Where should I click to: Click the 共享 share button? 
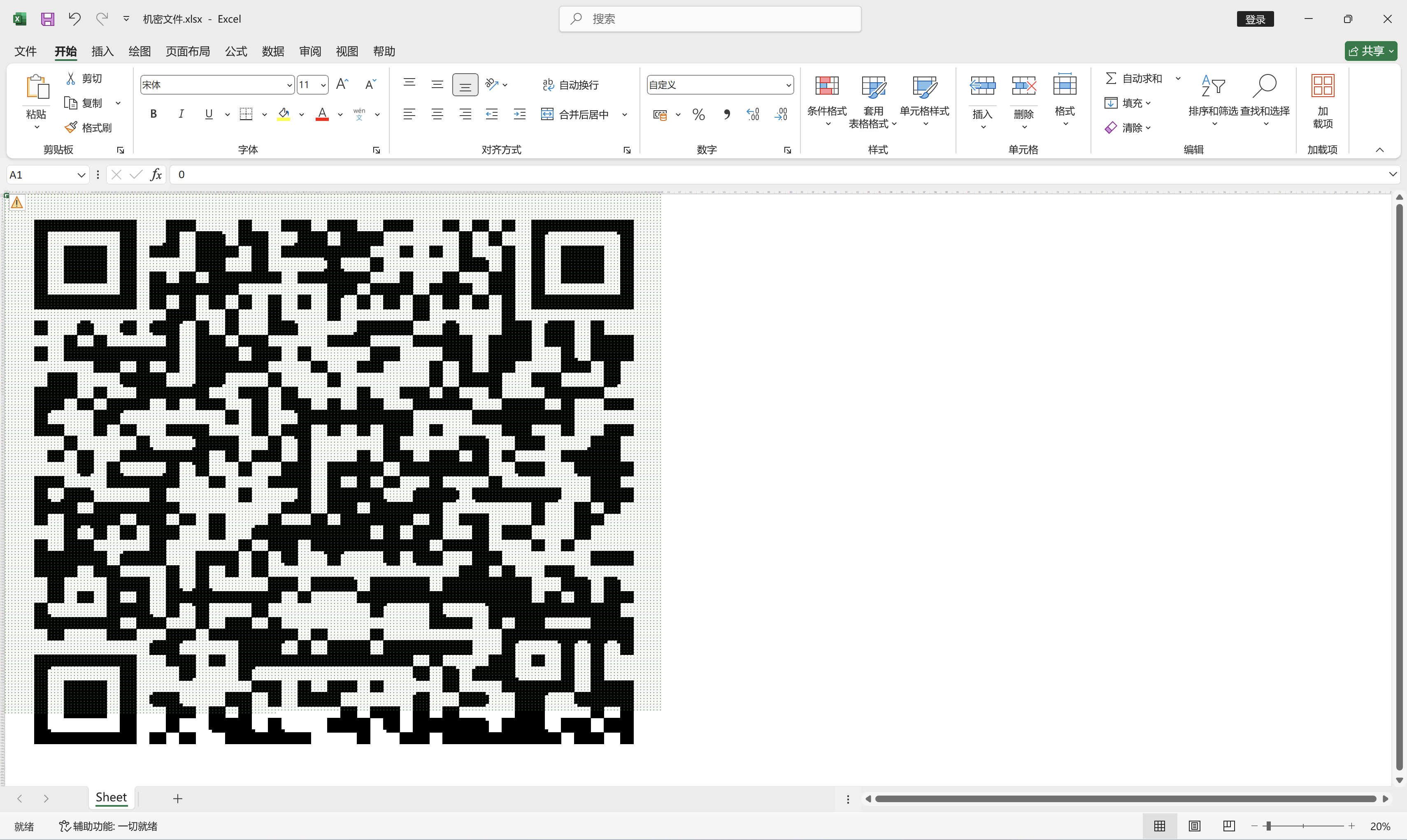(x=1370, y=51)
